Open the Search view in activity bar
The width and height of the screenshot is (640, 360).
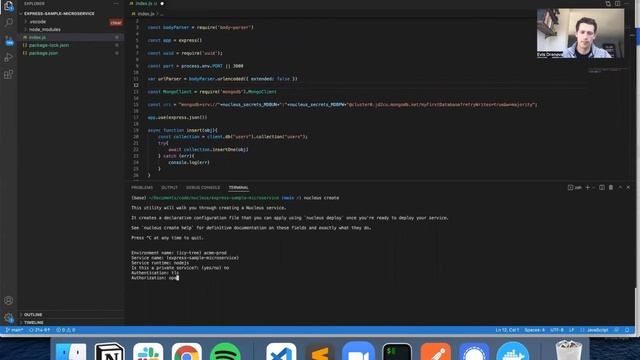8,22
